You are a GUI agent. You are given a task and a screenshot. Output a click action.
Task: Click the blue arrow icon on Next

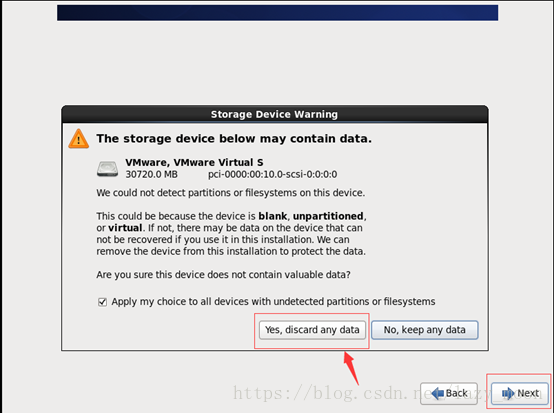click(x=508, y=393)
